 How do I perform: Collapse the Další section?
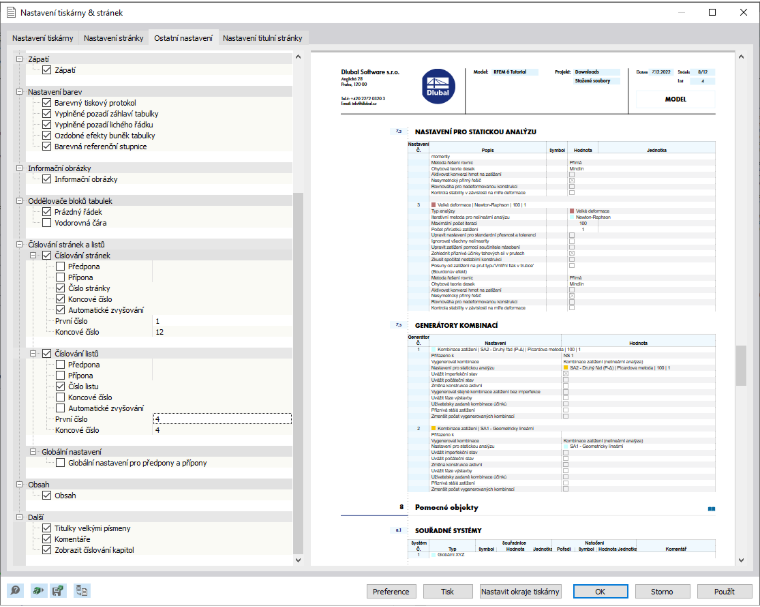19,517
